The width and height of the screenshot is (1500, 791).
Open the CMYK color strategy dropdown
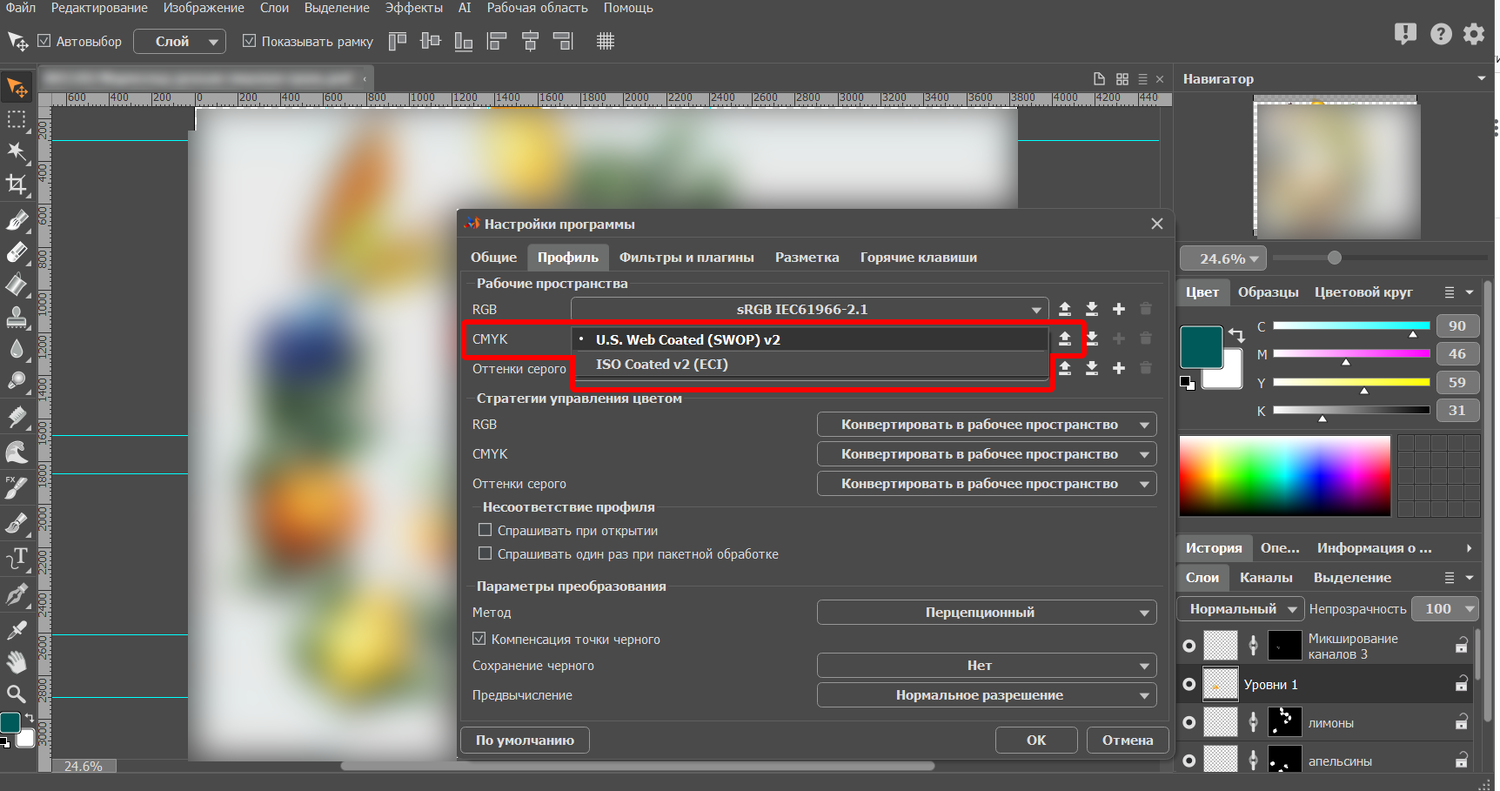point(986,454)
